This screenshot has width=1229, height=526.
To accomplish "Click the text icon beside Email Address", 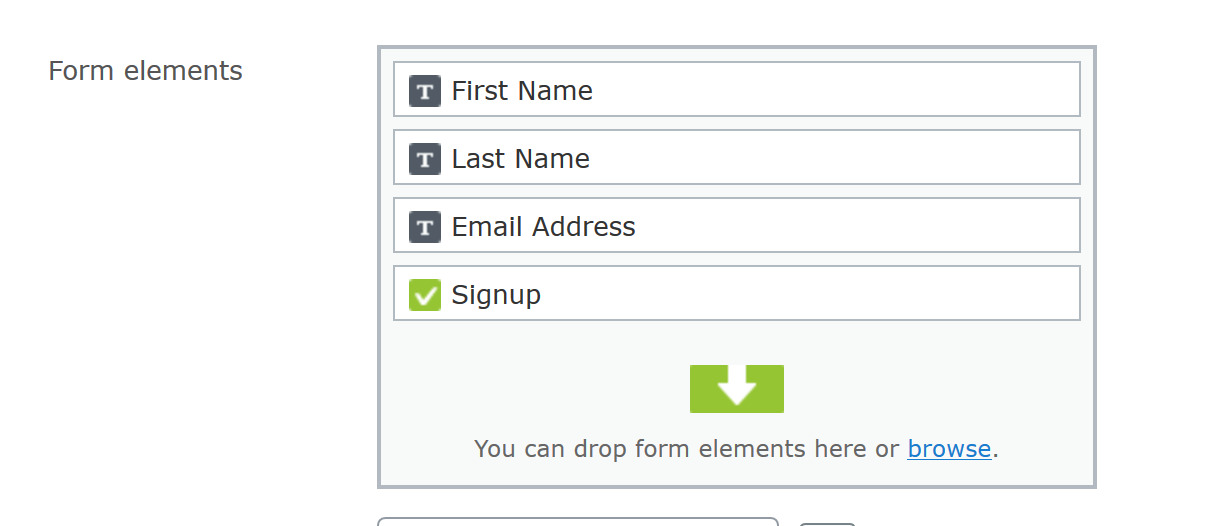I will 425,227.
